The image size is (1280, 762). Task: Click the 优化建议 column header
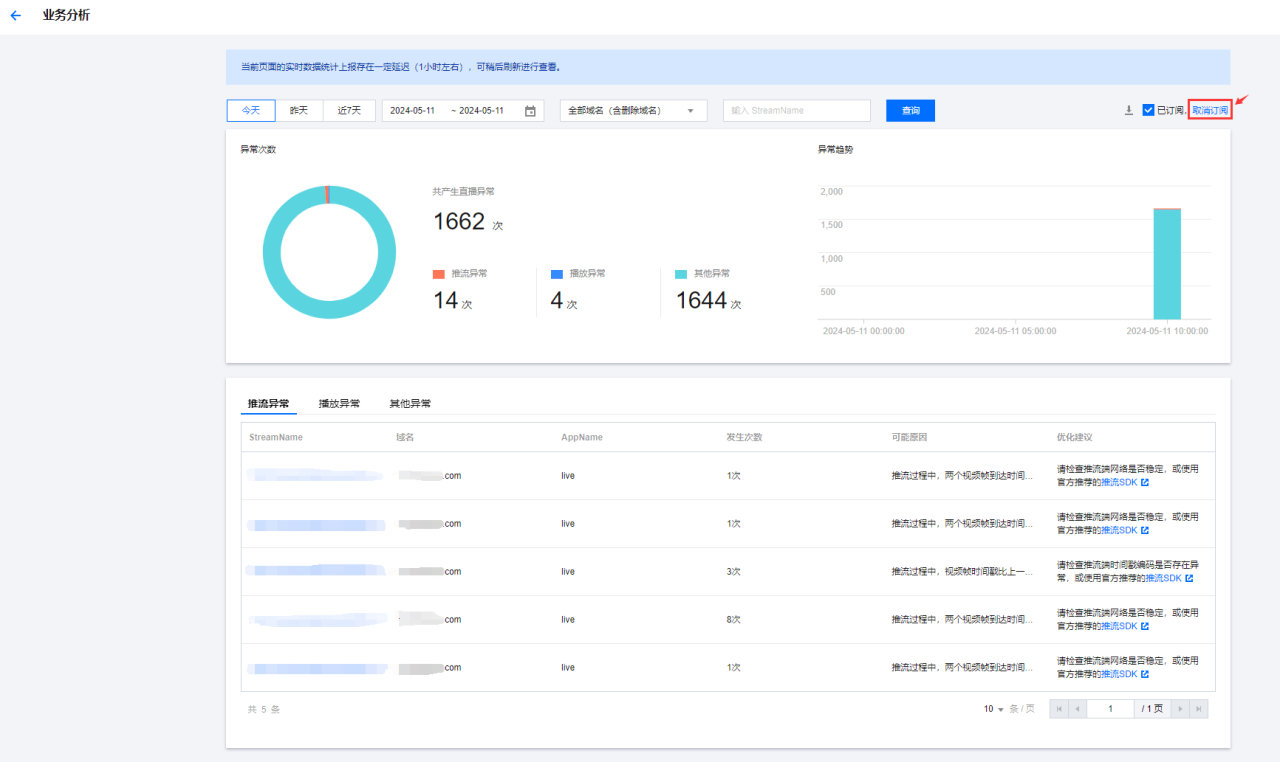pos(1075,437)
